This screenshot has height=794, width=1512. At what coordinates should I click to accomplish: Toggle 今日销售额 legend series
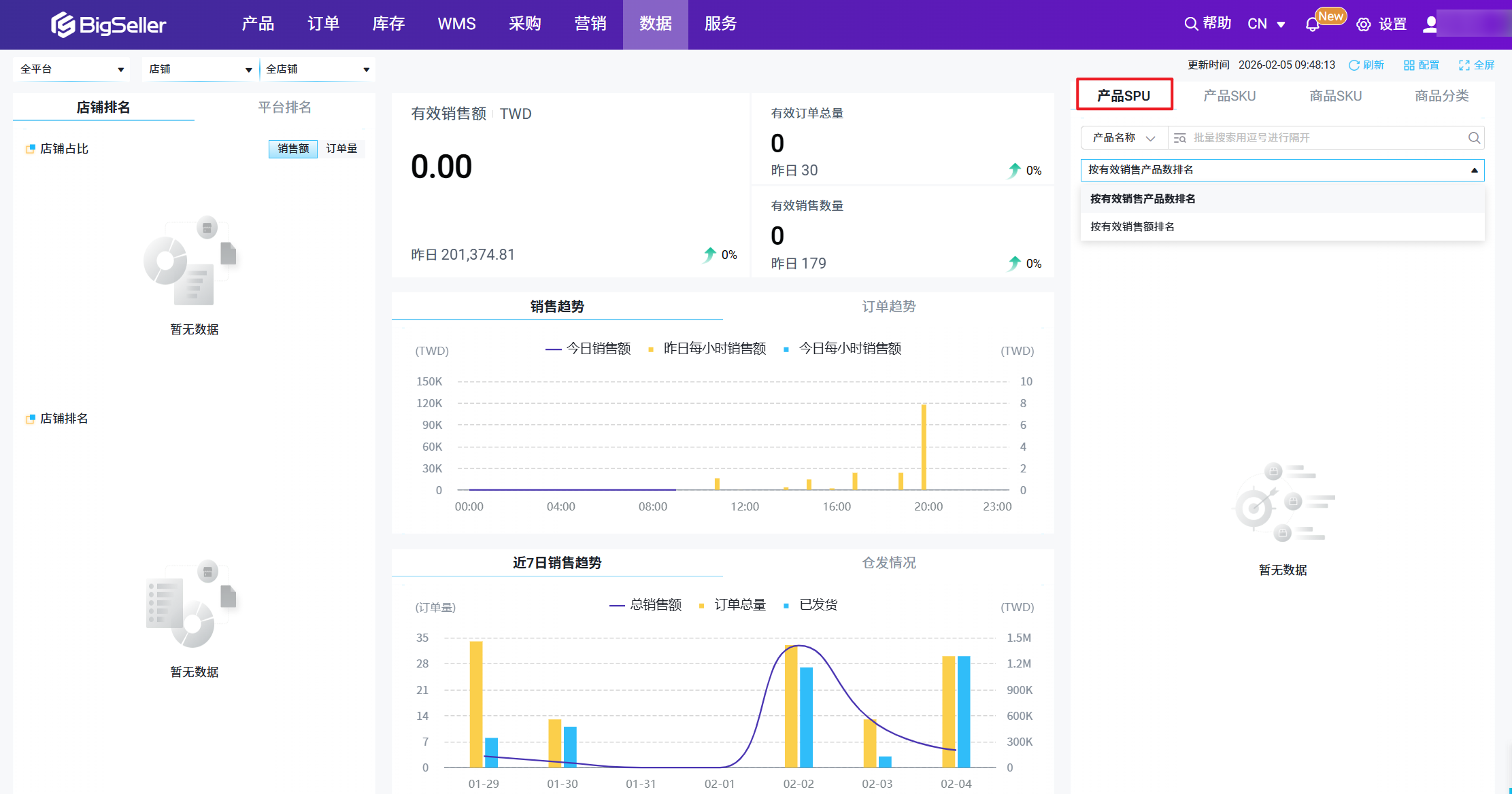tap(588, 349)
